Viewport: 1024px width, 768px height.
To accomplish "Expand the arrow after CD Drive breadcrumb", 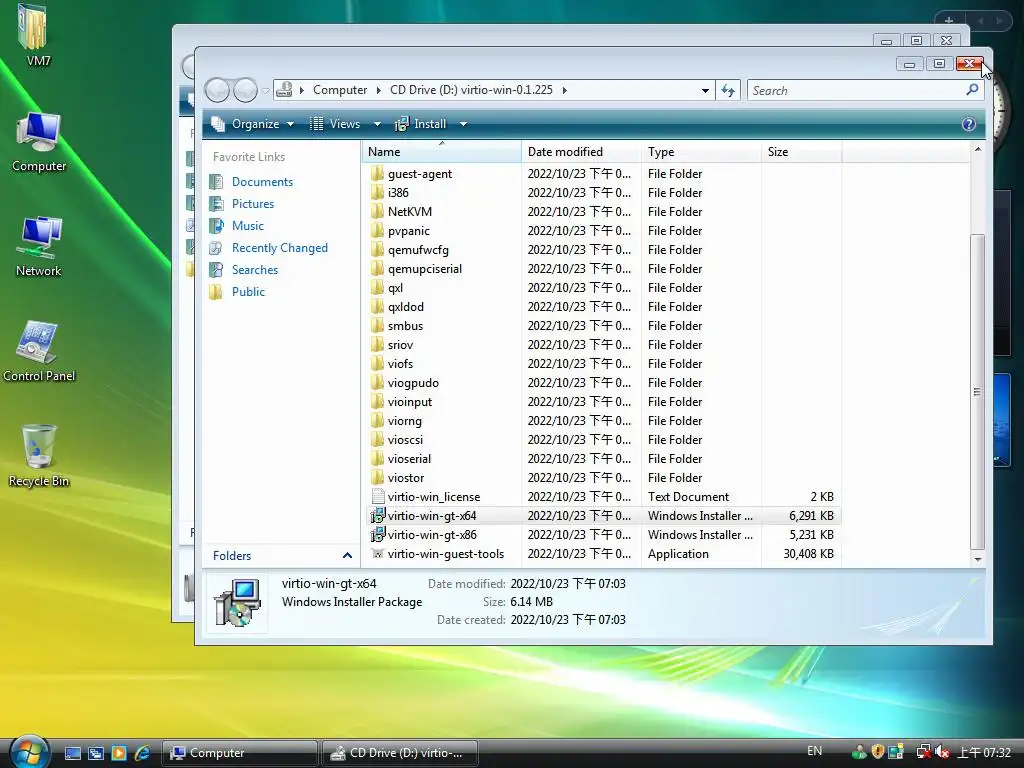I will 564,90.
